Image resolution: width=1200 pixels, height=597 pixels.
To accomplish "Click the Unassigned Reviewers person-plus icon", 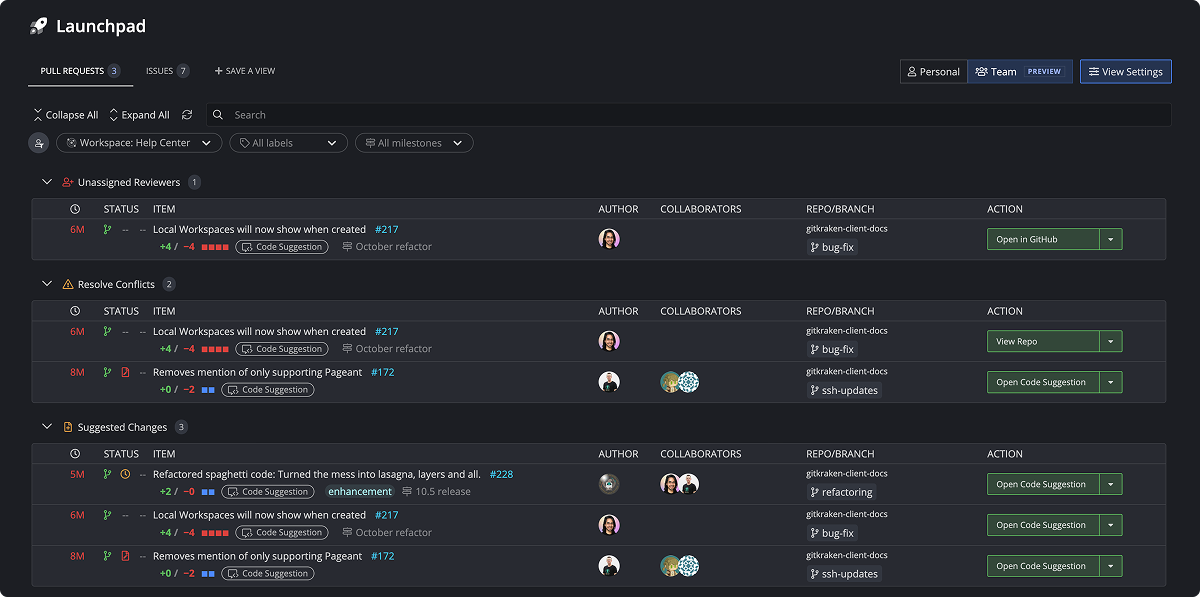I will (x=68, y=182).
